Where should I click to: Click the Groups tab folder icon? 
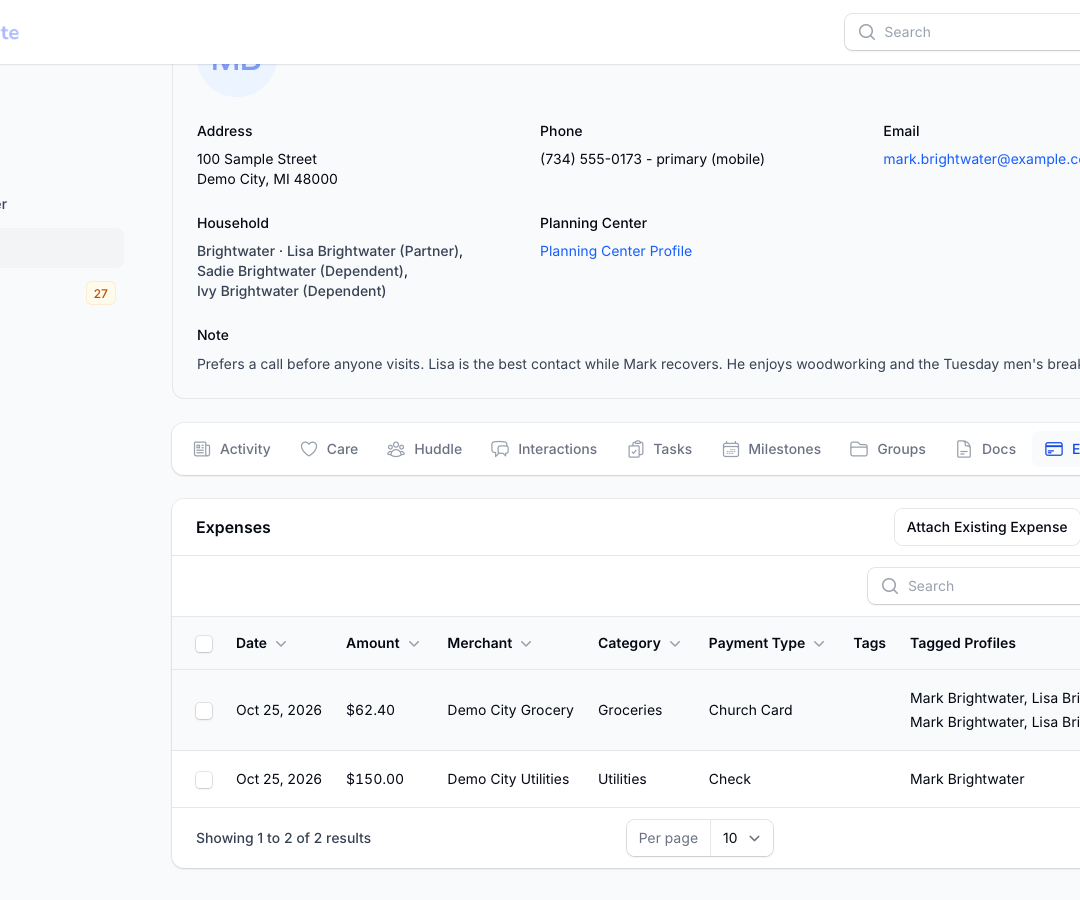point(859,449)
